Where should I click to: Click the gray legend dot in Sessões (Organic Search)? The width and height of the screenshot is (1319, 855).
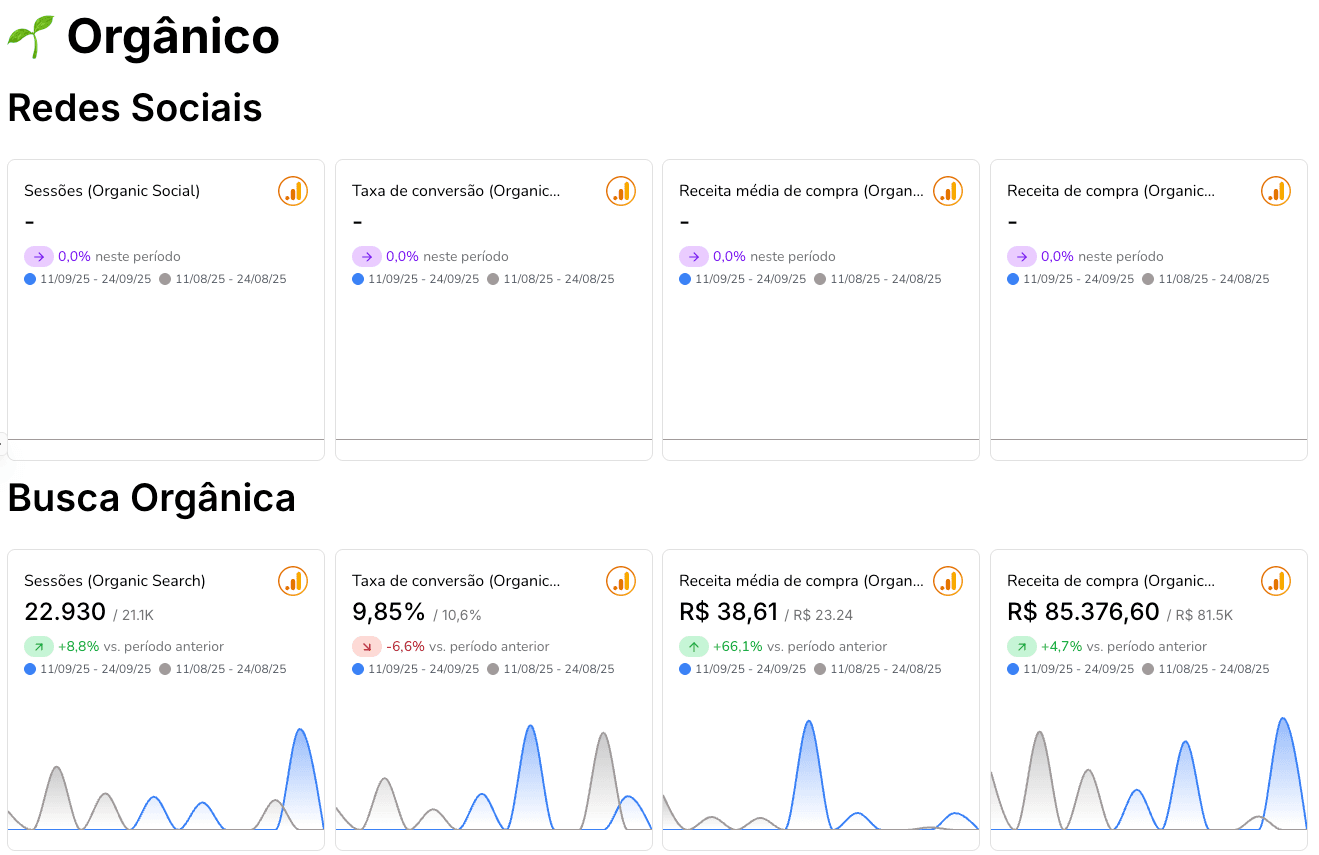pos(165,669)
